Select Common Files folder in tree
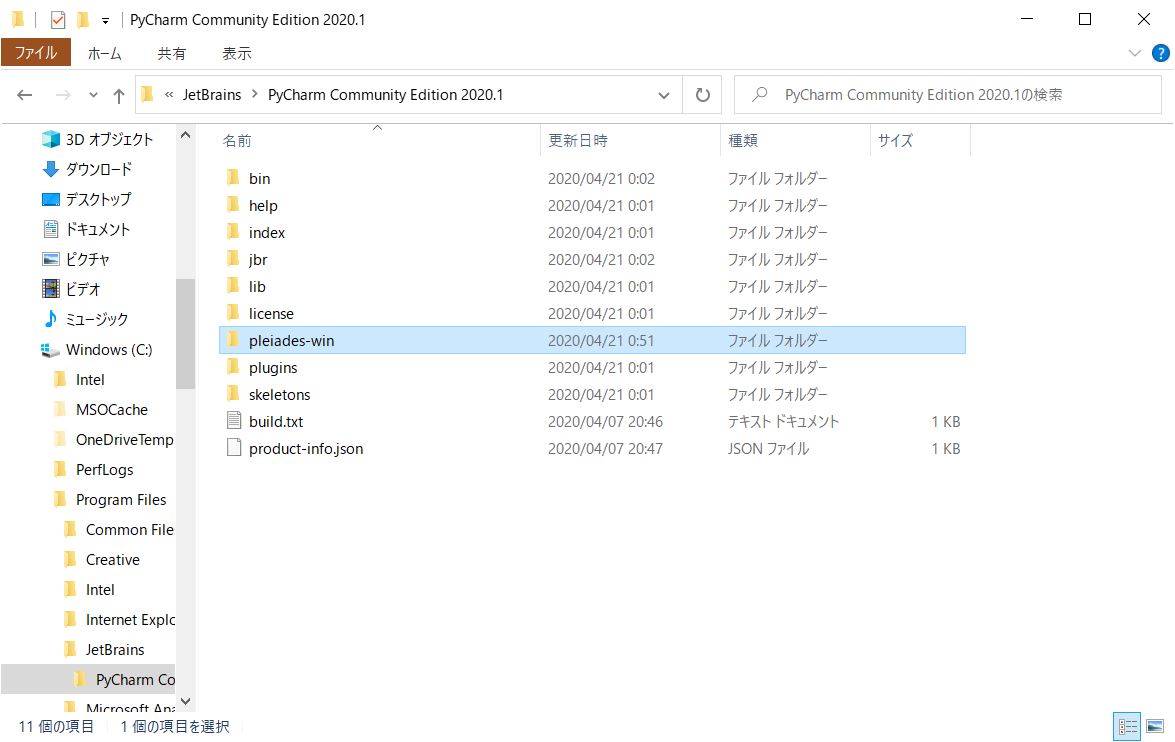 click(130, 529)
